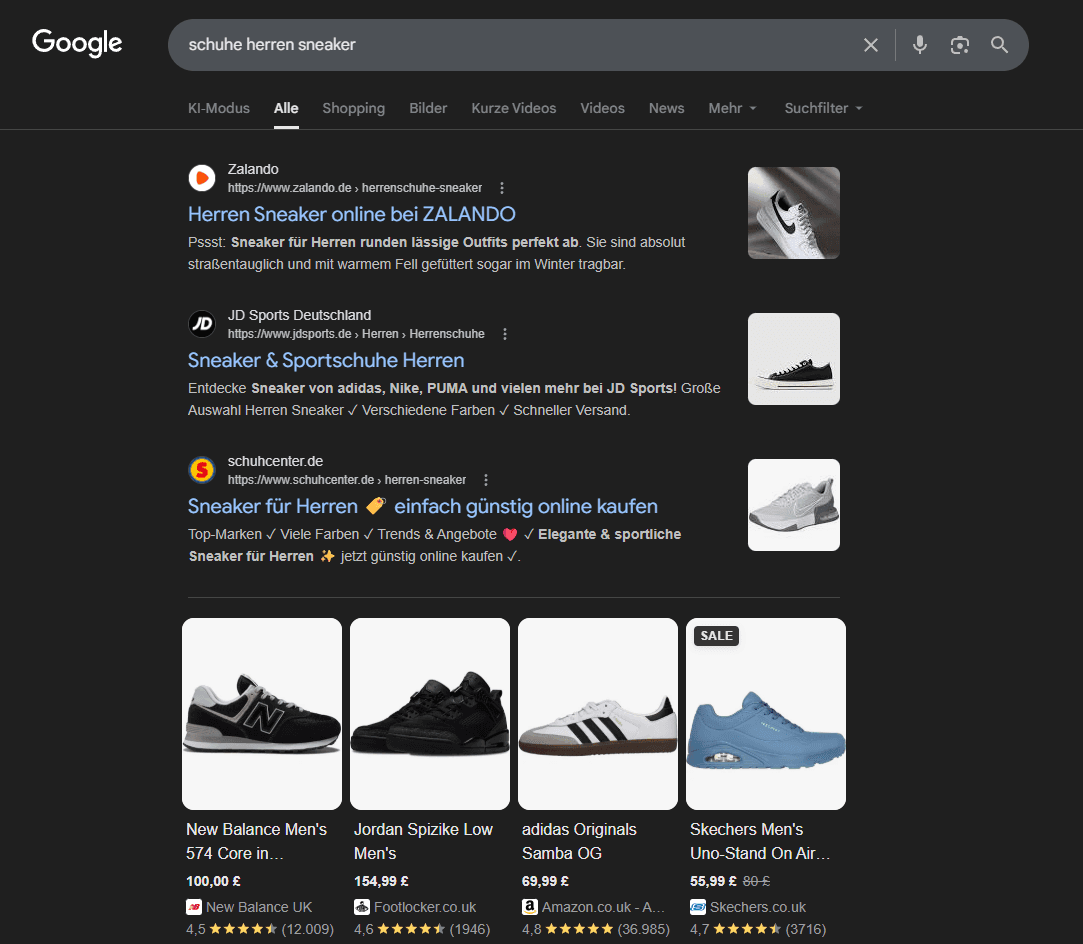This screenshot has width=1083, height=944.
Task: Open 'Sneaker für Herren einfach günstig' link
Action: (x=423, y=506)
